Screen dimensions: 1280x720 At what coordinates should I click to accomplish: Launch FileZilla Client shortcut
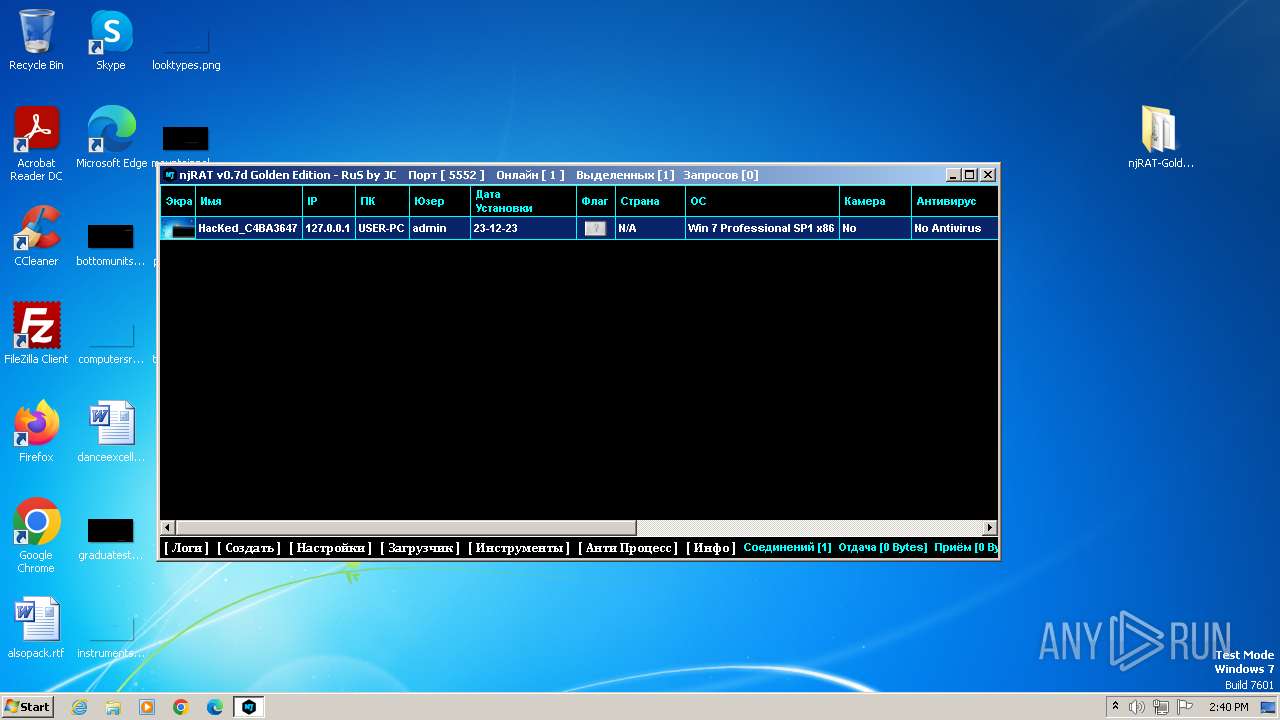[36, 333]
